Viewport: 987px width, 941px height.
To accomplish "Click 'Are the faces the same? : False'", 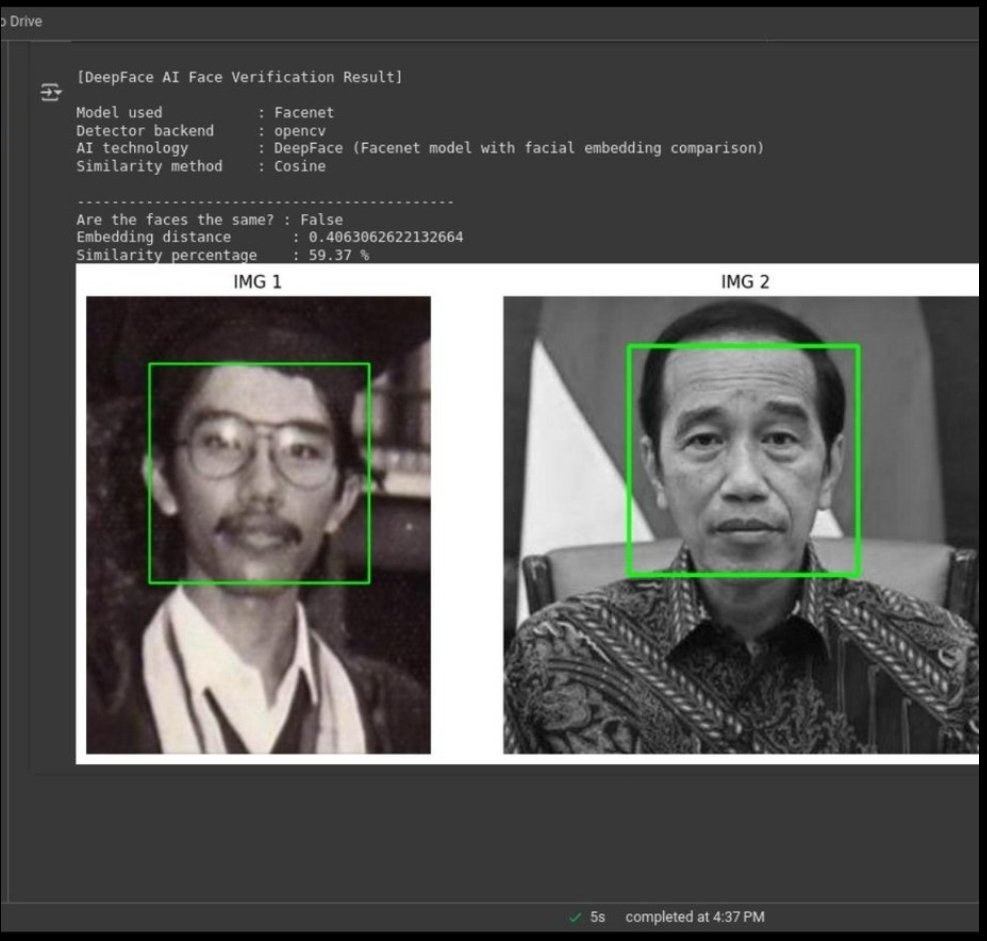I will coord(210,220).
